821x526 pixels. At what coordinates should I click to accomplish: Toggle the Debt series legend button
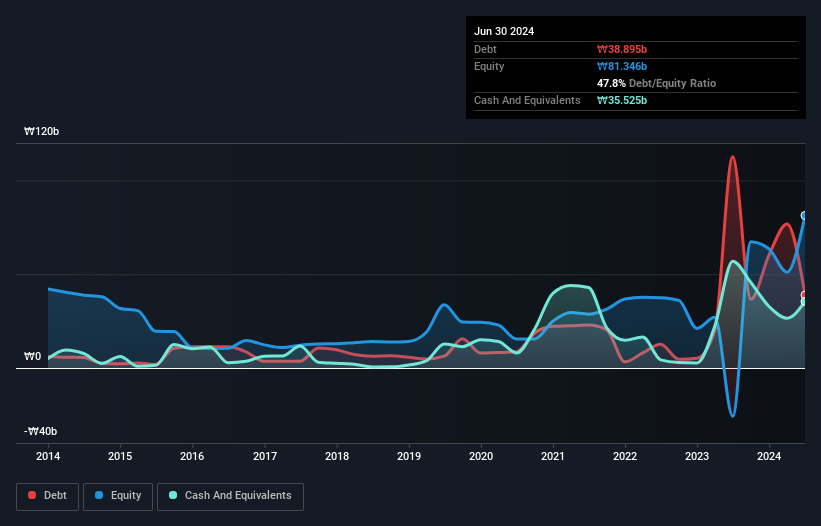(x=47, y=496)
